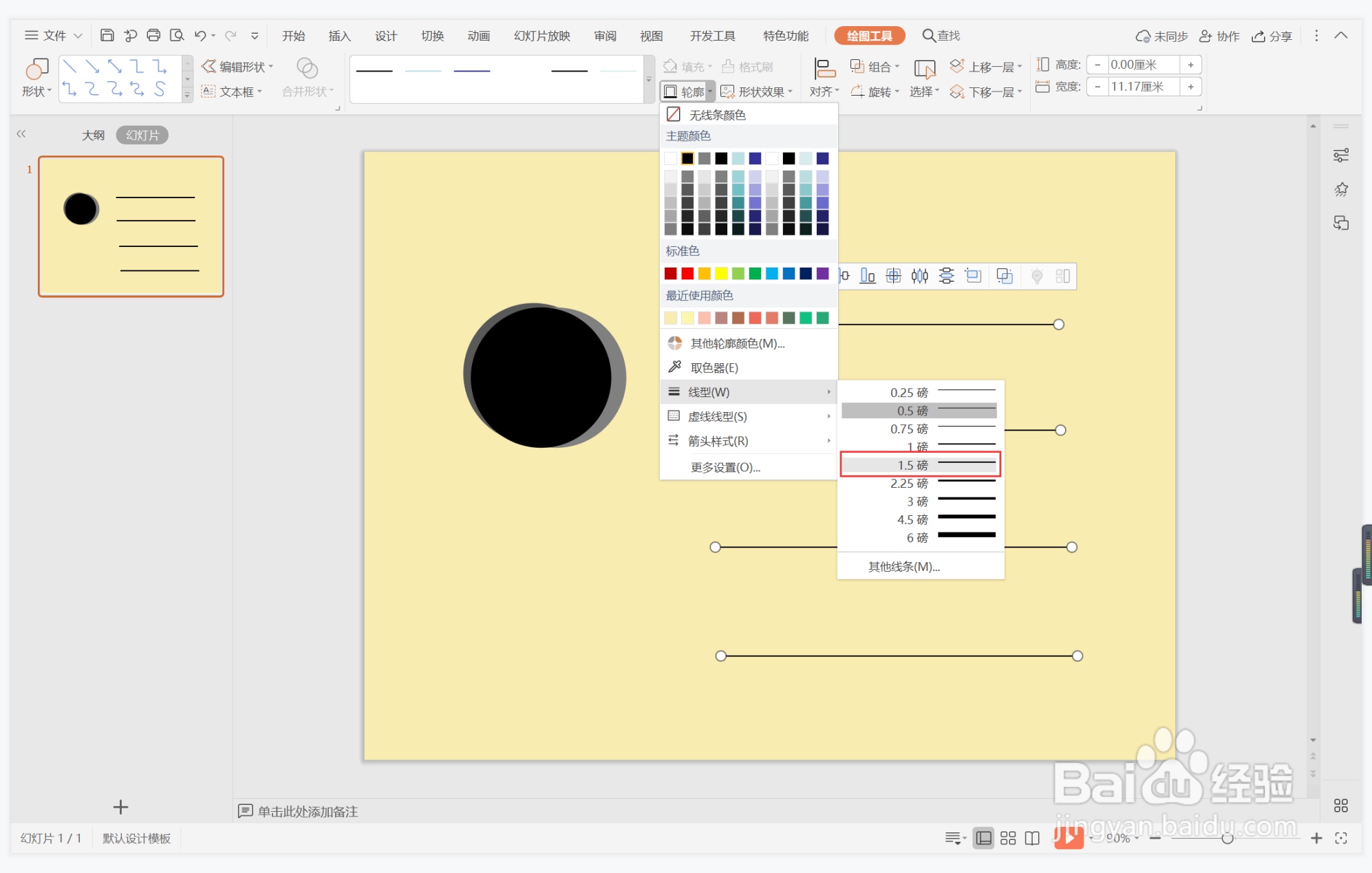Open the 旋转 rotate dropdown
This screenshot has height=873, width=1372.
[875, 91]
